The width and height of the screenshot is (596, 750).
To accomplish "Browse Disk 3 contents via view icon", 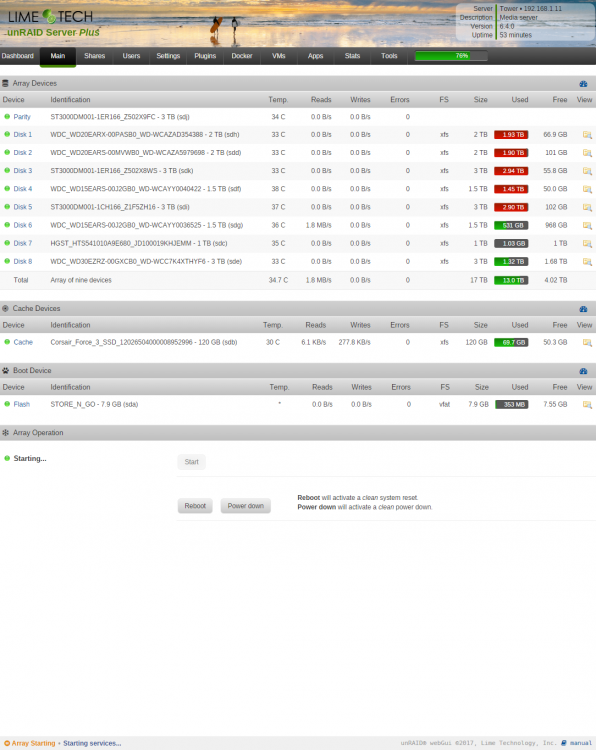I will (587, 171).
